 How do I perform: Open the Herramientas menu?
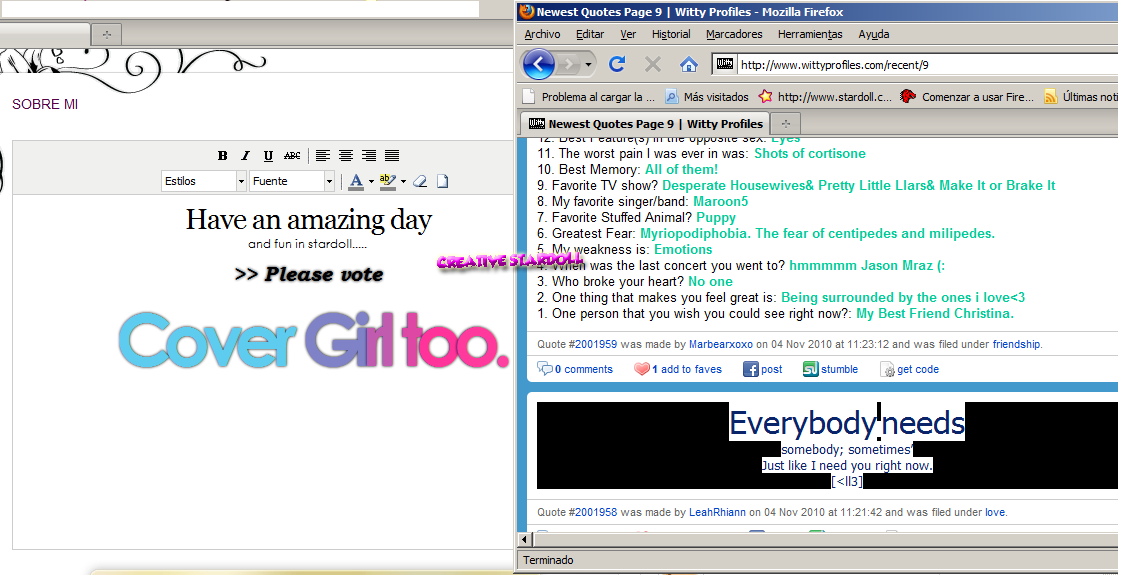[810, 34]
